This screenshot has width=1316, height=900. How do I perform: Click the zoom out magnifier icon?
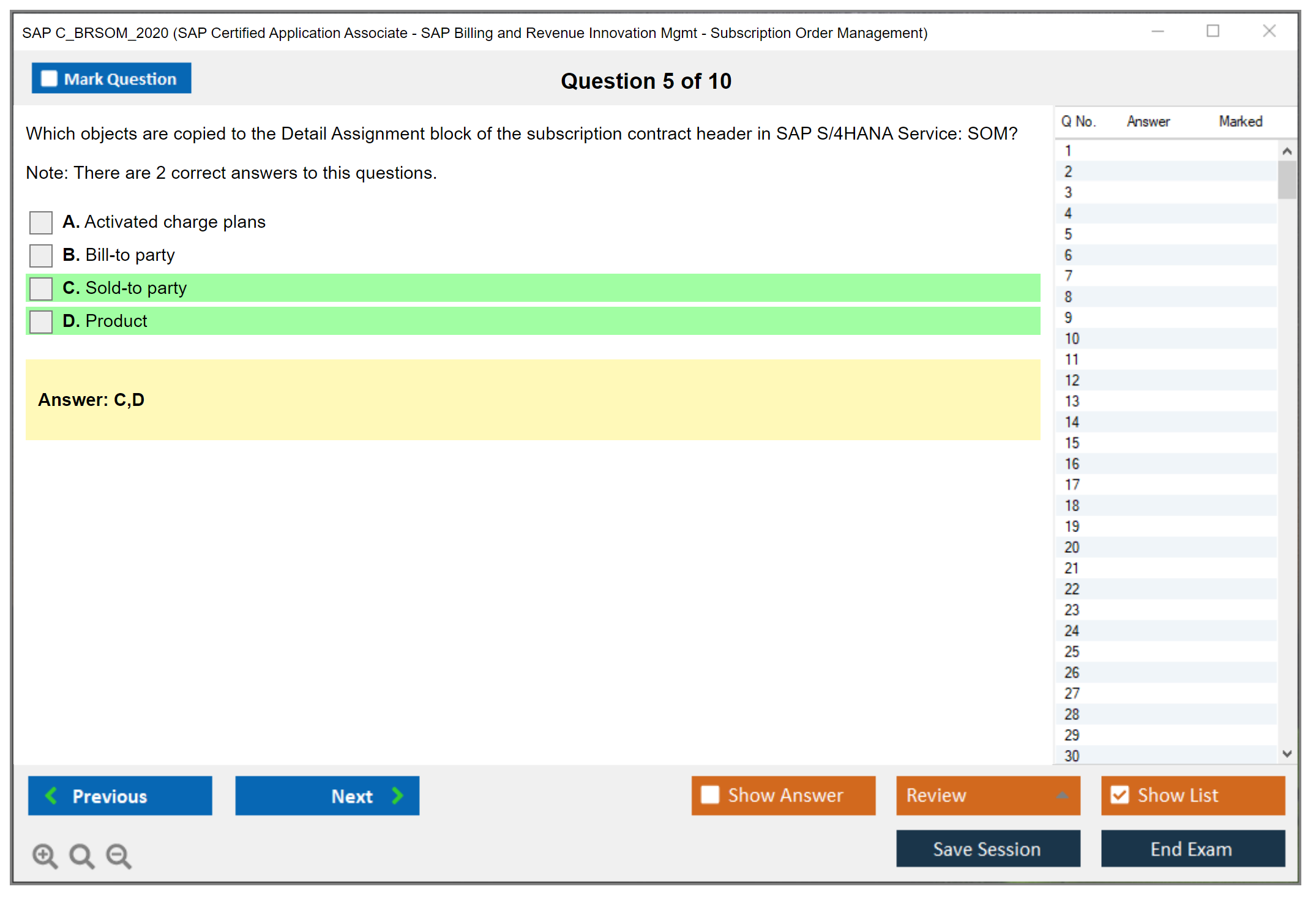[119, 855]
